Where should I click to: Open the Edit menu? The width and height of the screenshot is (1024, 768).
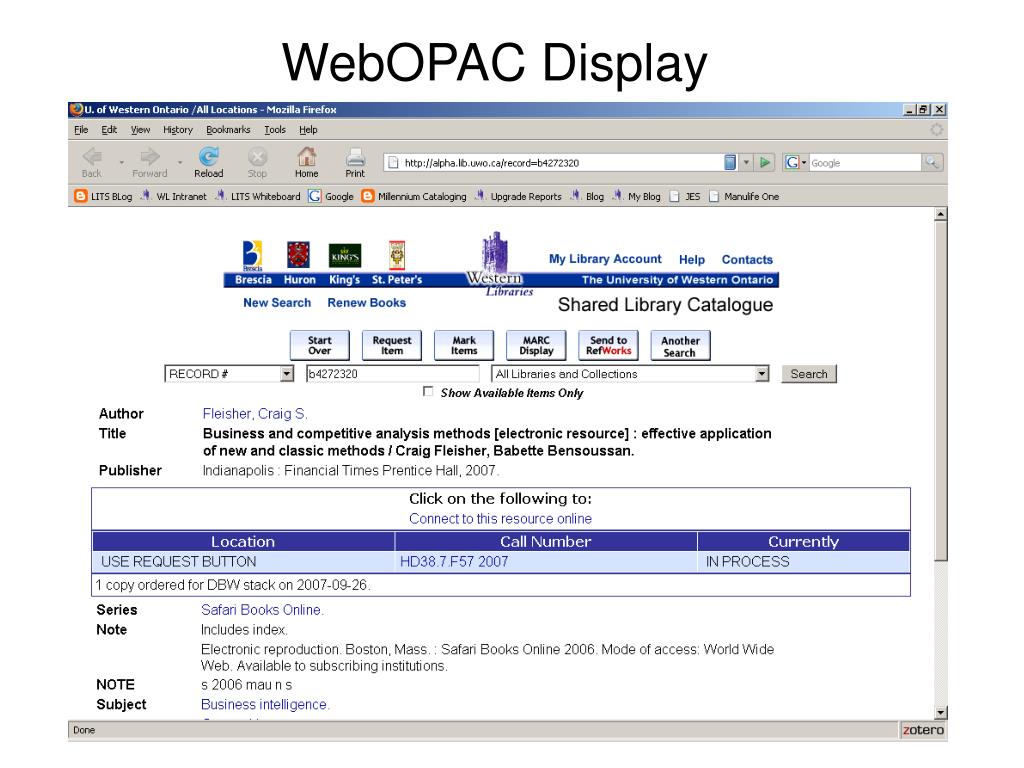tap(109, 129)
